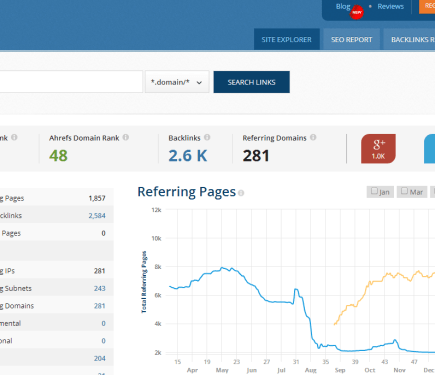This screenshot has height=375, width=435.
Task: Switch to the Site Explorer tab
Action: click(287, 39)
